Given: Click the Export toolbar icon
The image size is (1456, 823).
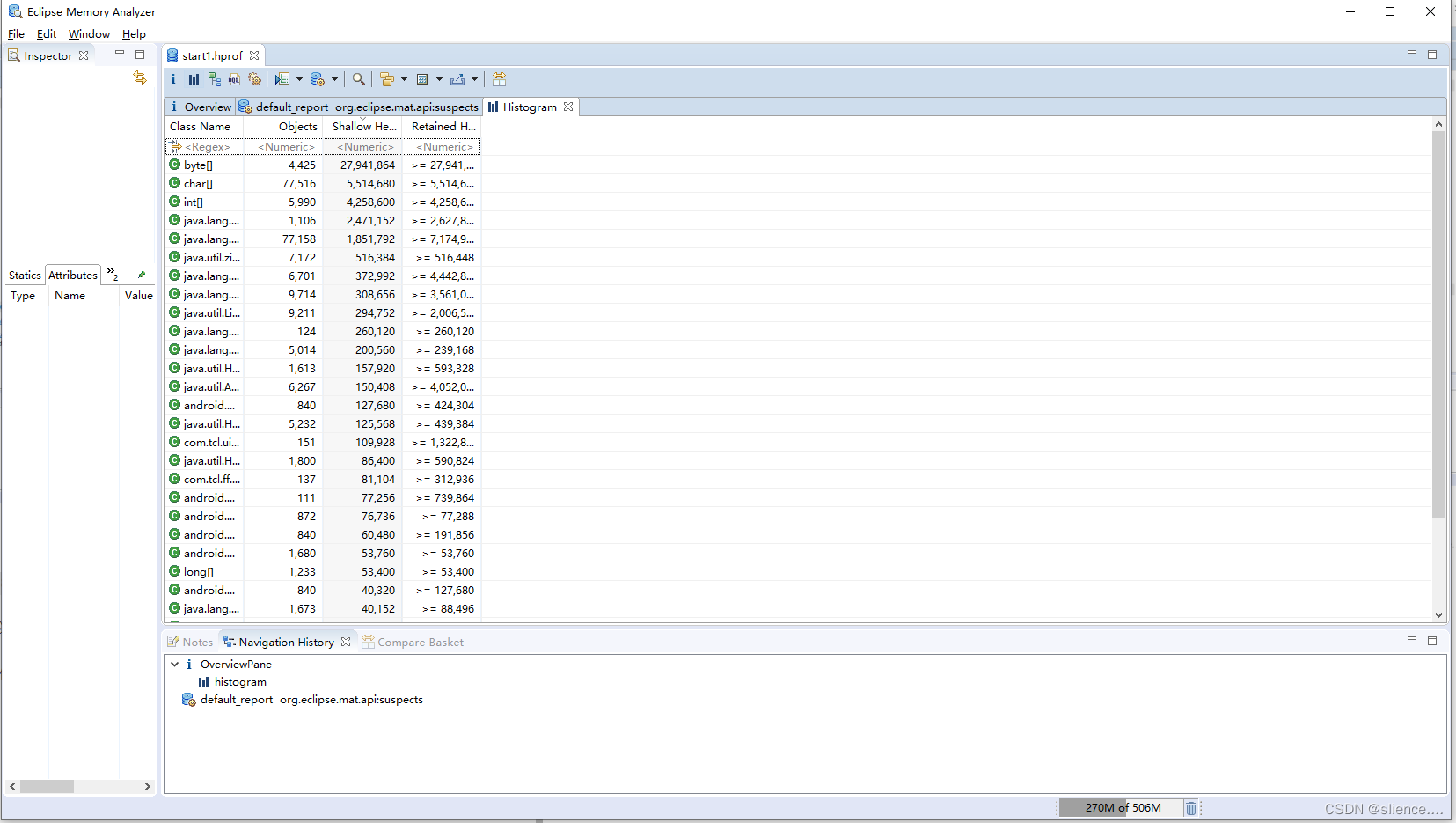Looking at the screenshot, I should (x=457, y=79).
